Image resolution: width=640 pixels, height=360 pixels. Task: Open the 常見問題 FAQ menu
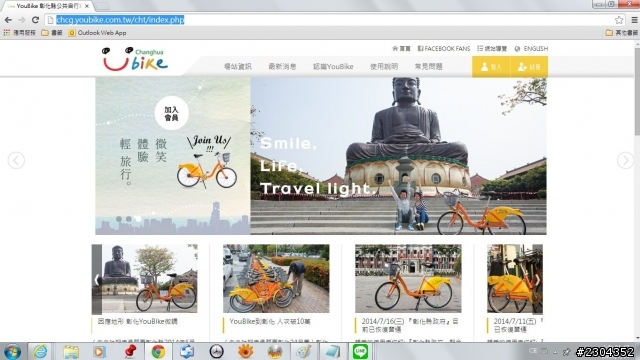coord(429,67)
